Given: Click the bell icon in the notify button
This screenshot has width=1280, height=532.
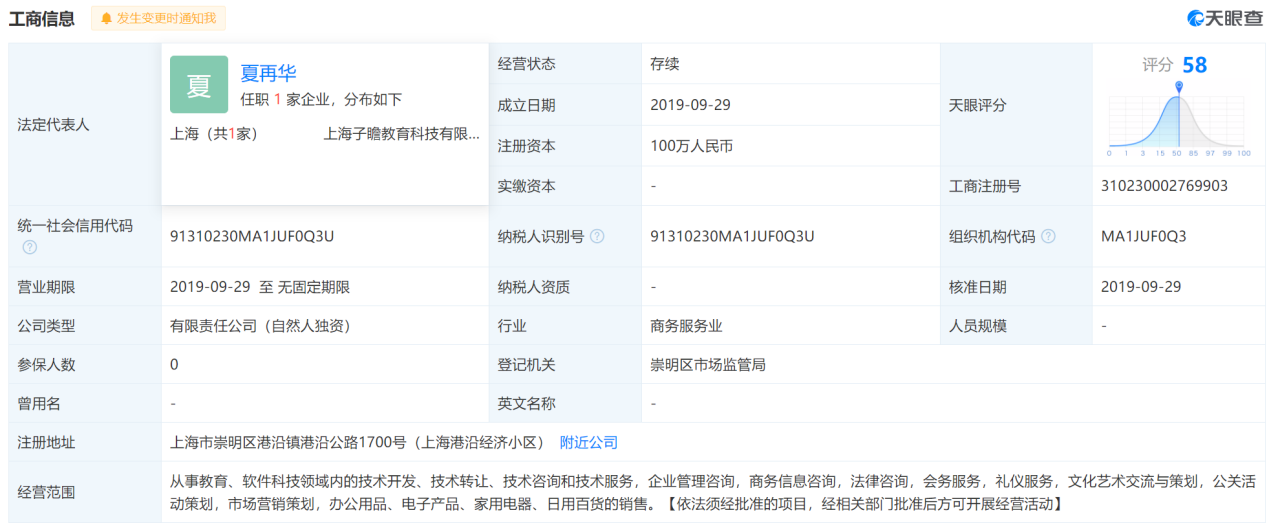Looking at the screenshot, I should click(106, 18).
